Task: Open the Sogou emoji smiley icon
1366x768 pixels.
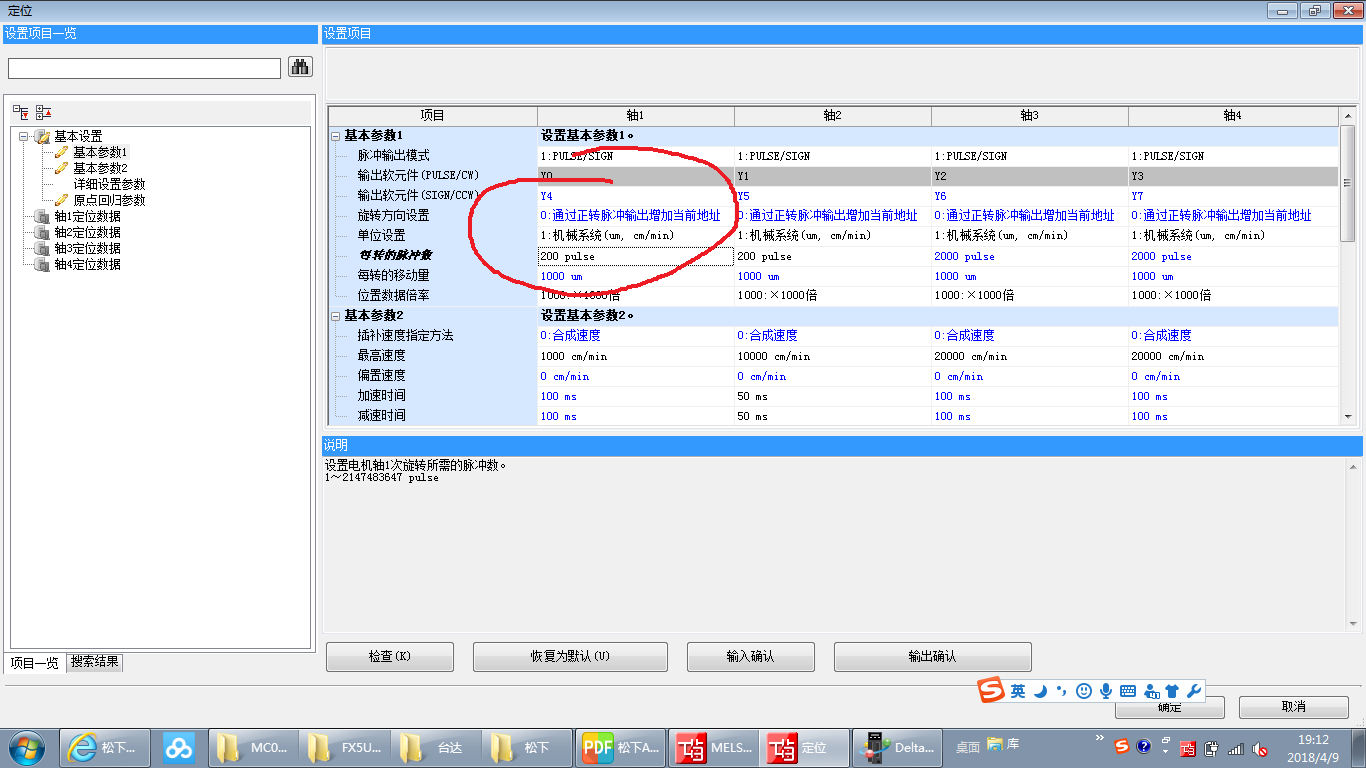Action: [1084, 691]
